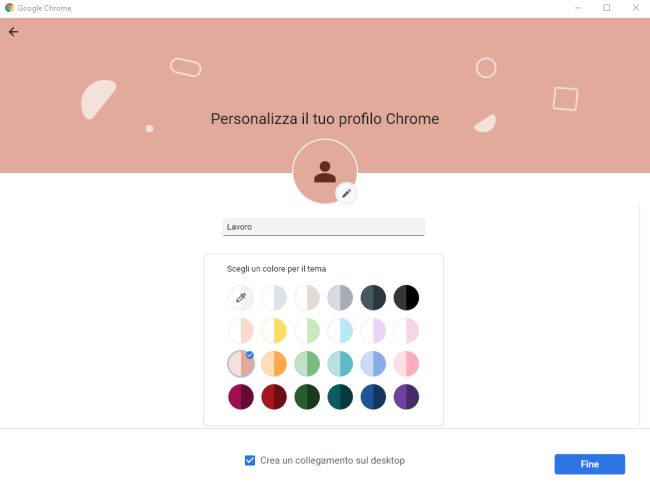Viewport: 650px width, 498px height.
Task: Select the pink rose theme color
Action: [x=406, y=364]
